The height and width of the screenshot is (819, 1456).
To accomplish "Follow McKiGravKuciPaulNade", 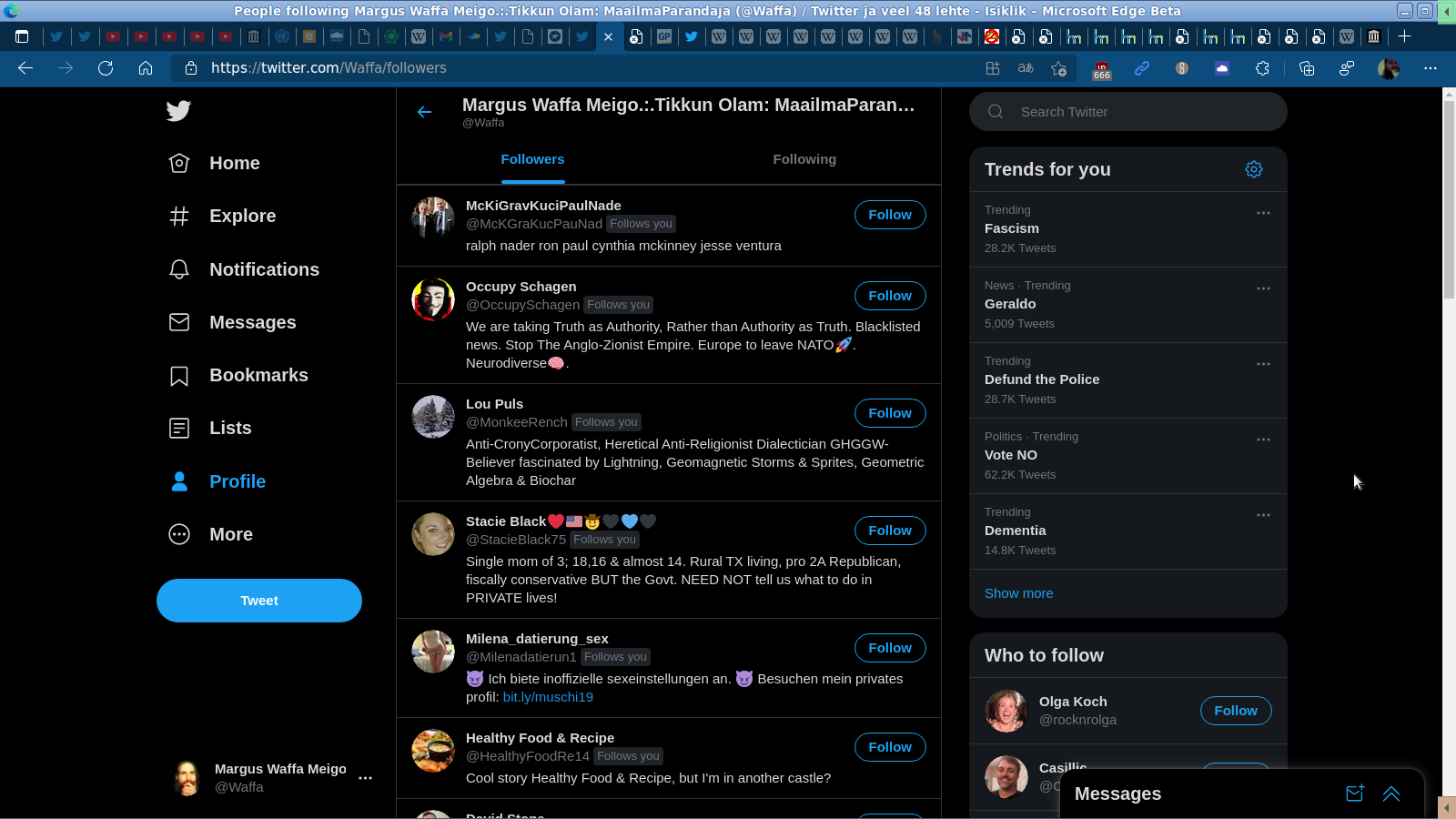I will coord(890,215).
